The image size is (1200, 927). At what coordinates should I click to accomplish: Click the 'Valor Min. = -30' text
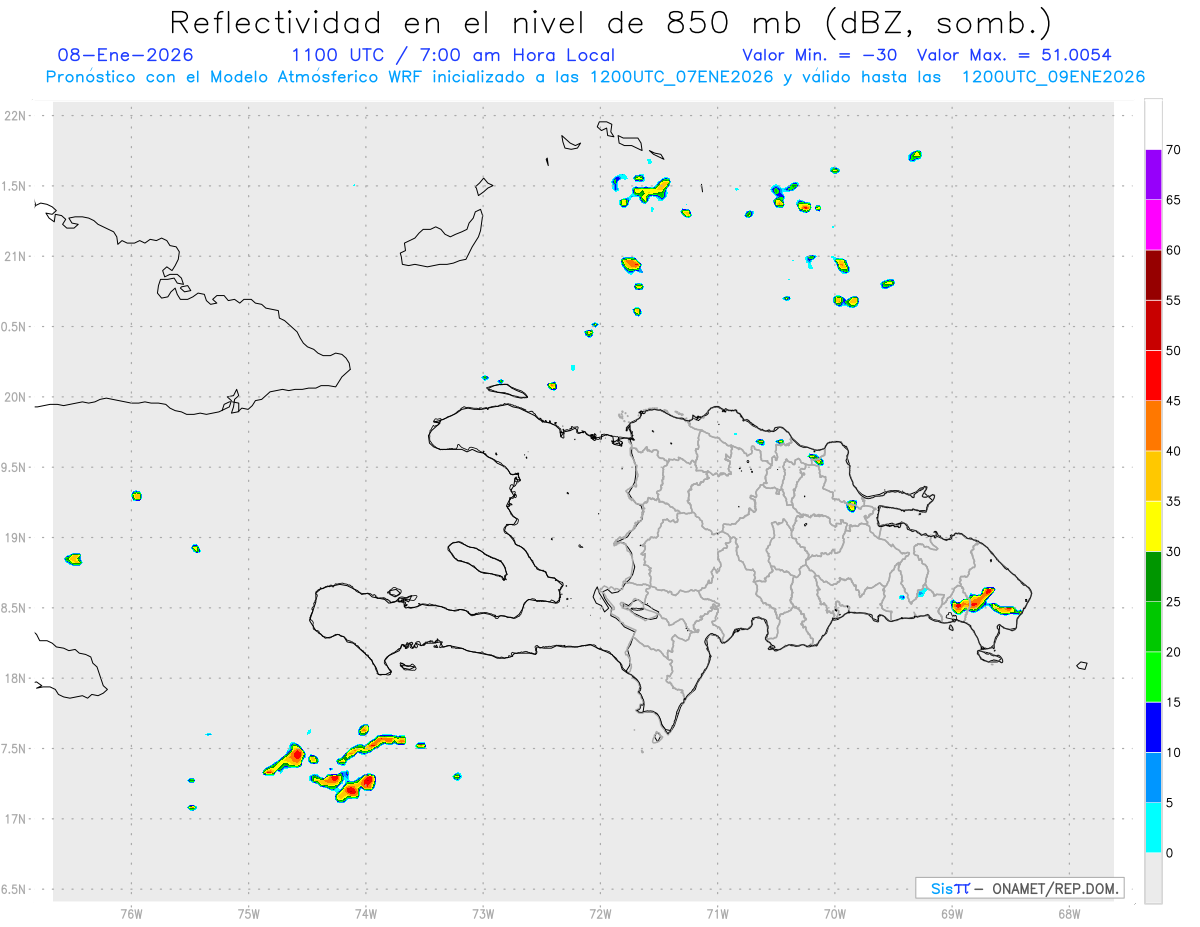click(x=822, y=55)
